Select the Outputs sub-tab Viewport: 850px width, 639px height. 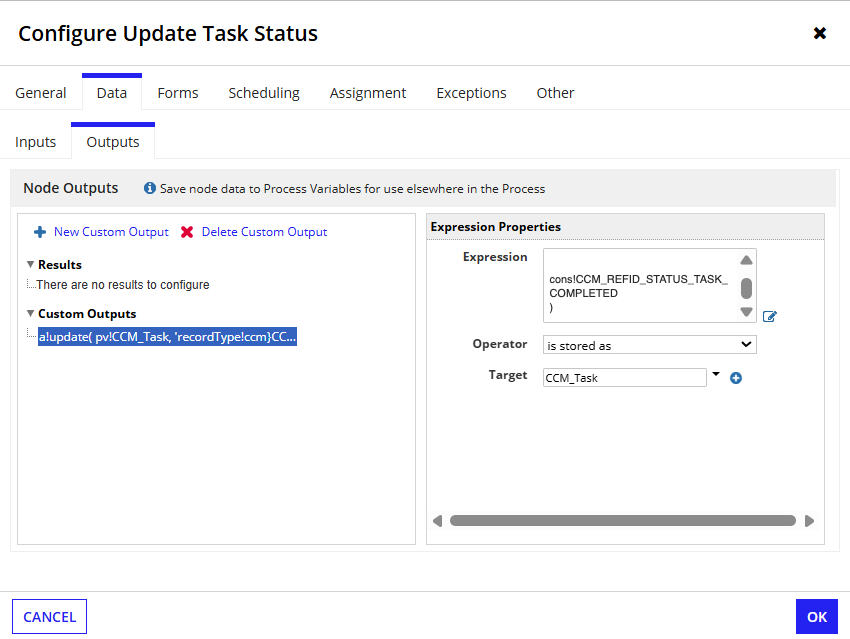point(113,142)
